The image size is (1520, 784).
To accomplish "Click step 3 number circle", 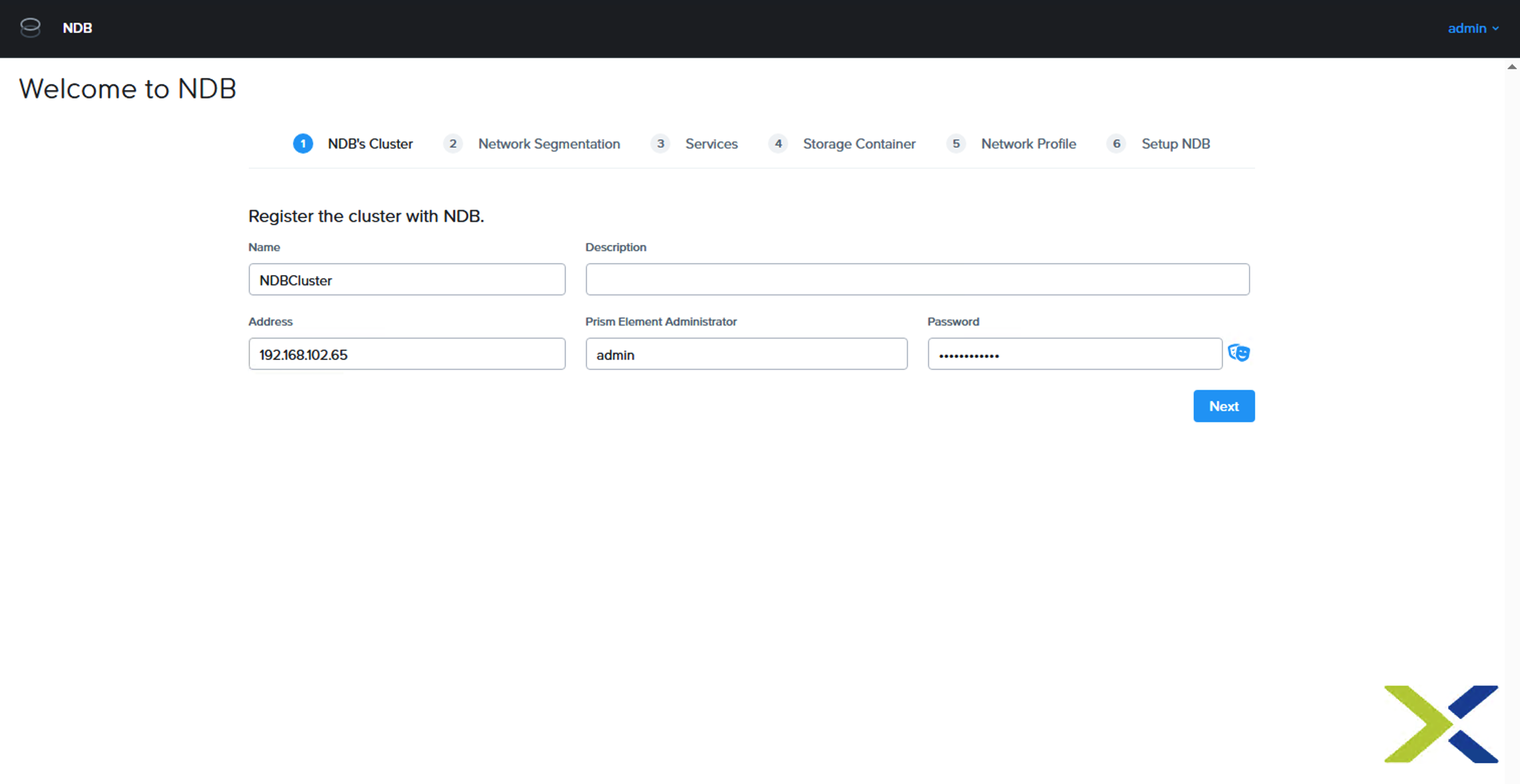I will pyautogui.click(x=660, y=143).
